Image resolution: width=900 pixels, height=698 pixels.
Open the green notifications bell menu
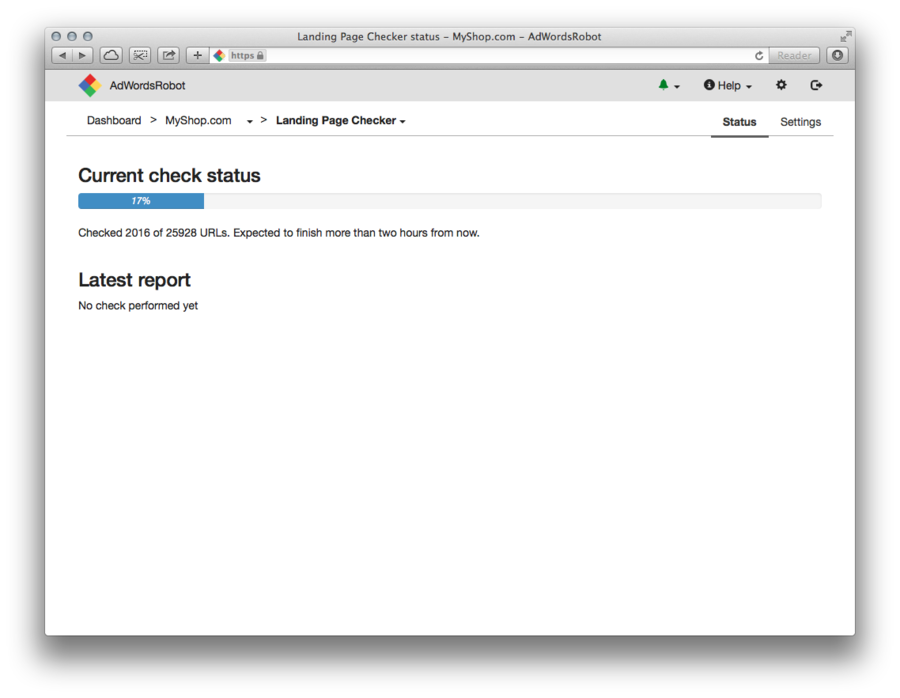point(668,86)
